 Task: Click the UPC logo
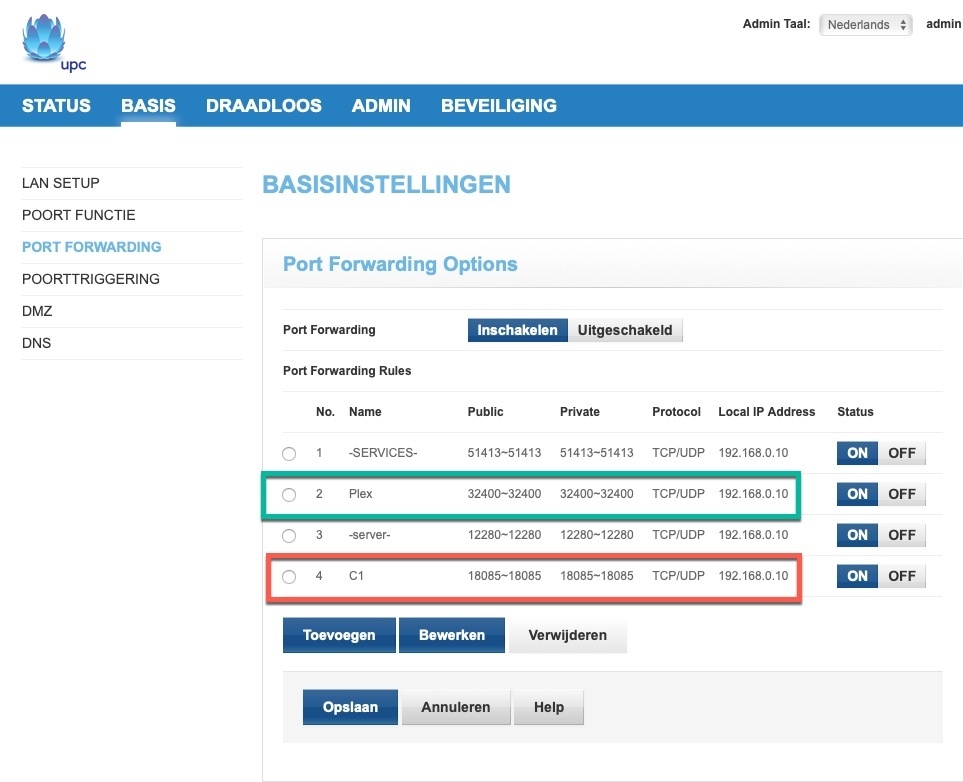pos(54,43)
